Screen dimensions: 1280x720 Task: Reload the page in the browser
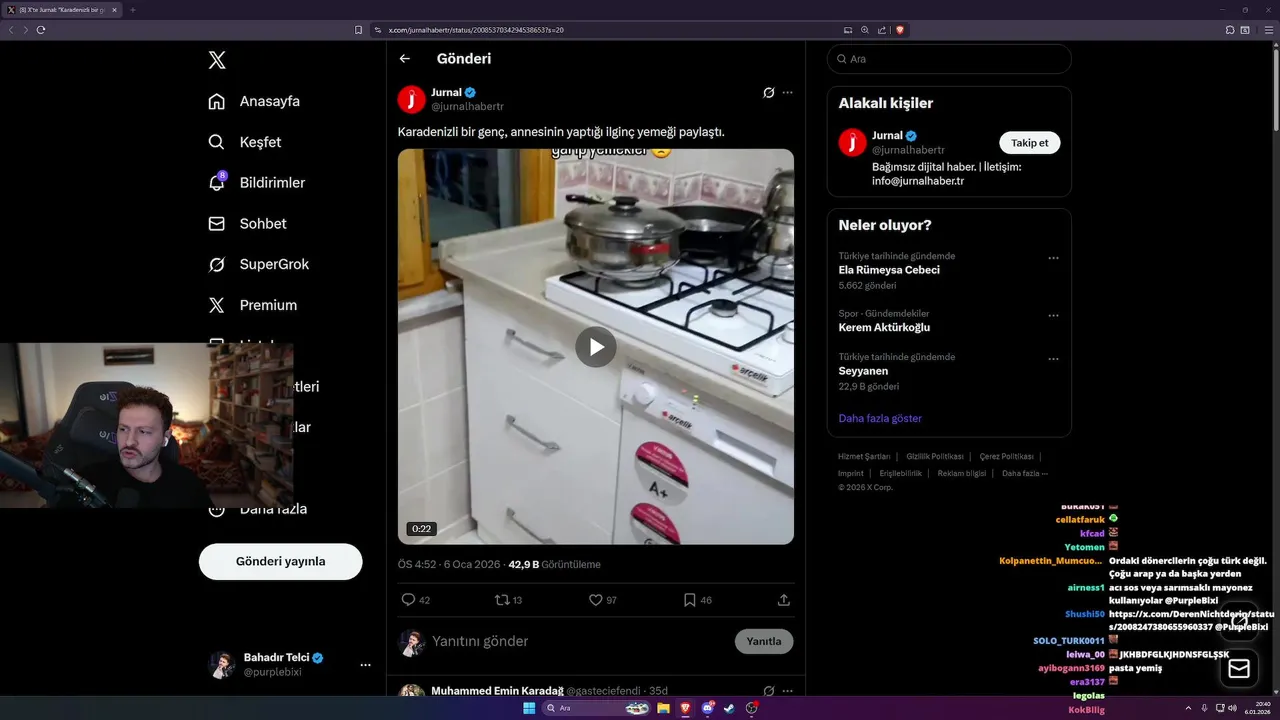(x=41, y=30)
